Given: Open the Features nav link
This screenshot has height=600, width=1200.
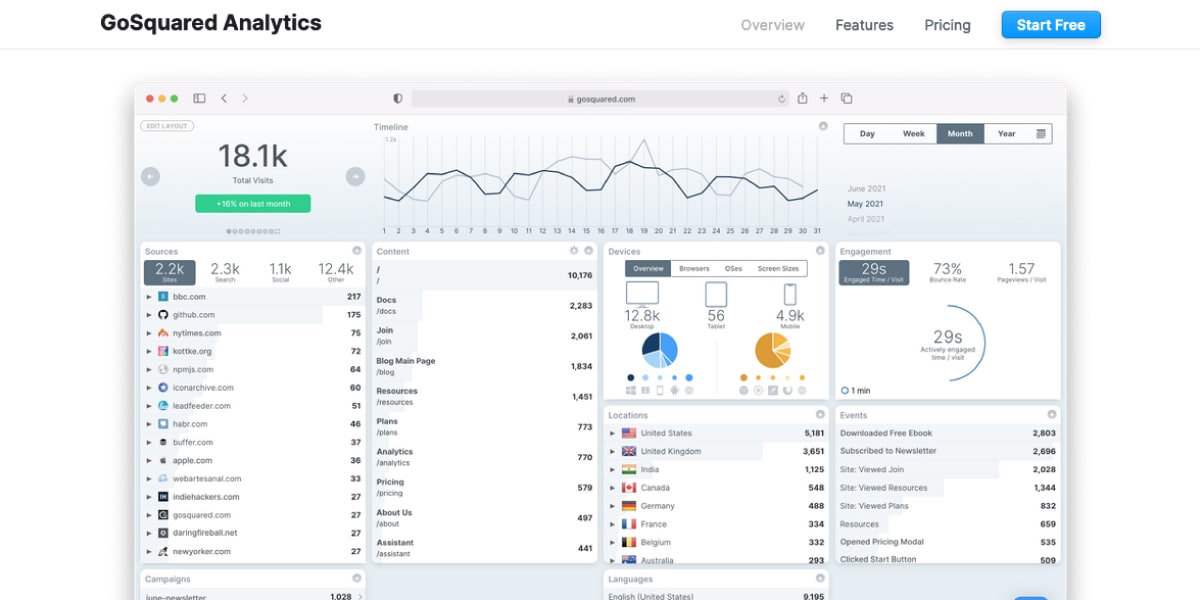Looking at the screenshot, I should pyautogui.click(x=864, y=25).
